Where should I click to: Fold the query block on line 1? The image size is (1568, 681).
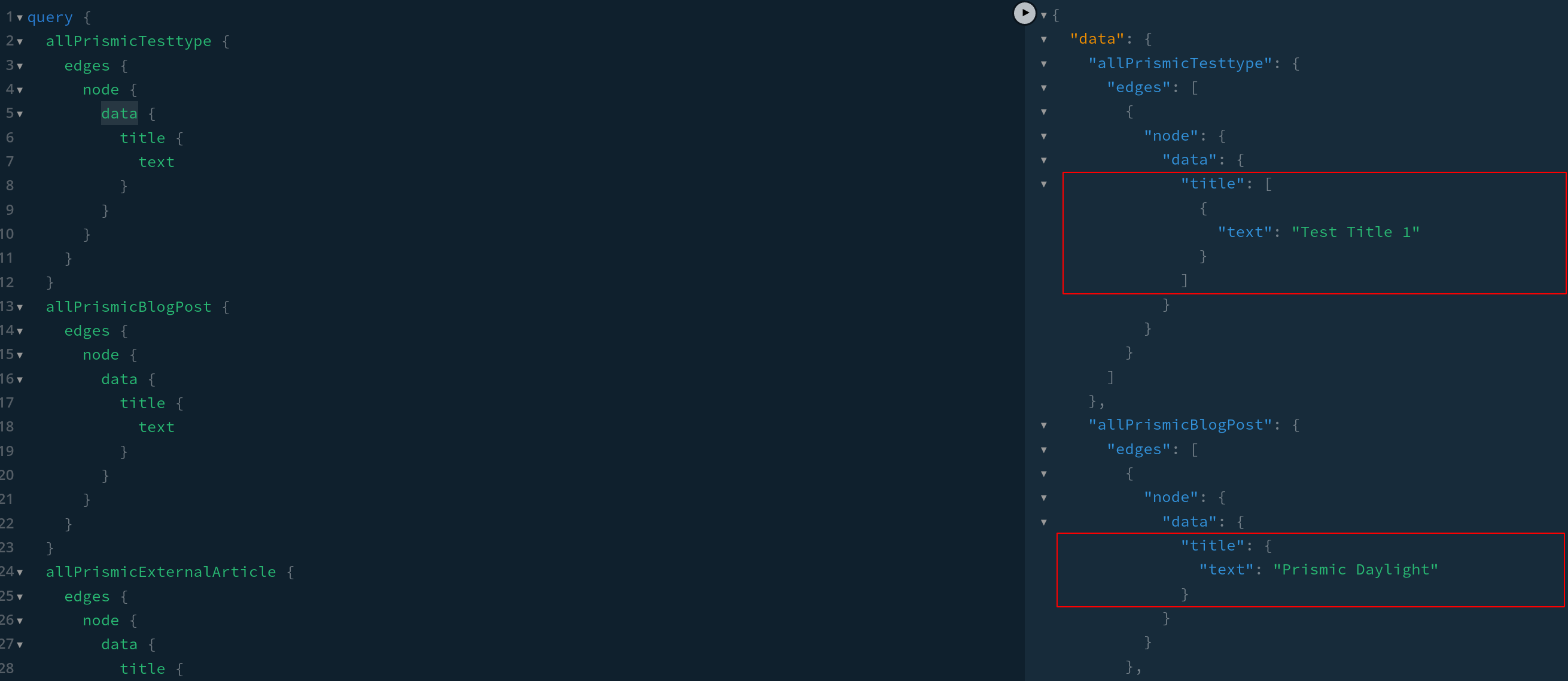click(19, 18)
